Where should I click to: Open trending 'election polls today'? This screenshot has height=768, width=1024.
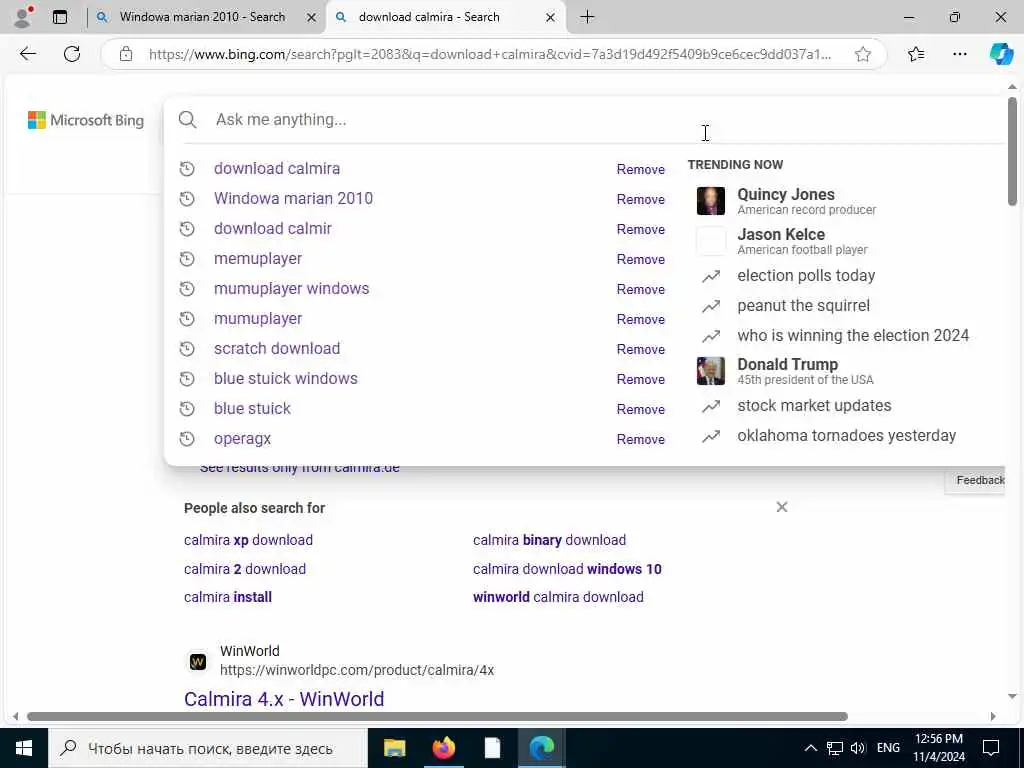pyautogui.click(x=806, y=276)
